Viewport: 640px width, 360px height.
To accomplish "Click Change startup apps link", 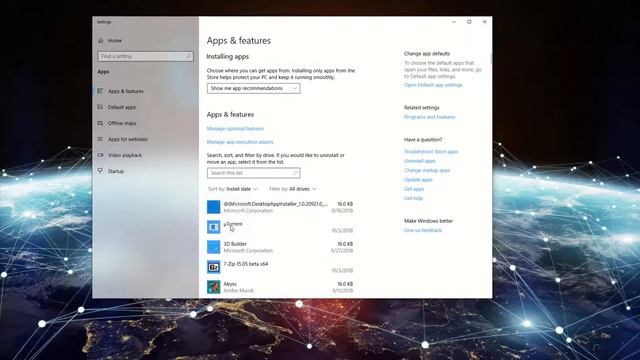I will pyautogui.click(x=427, y=170).
